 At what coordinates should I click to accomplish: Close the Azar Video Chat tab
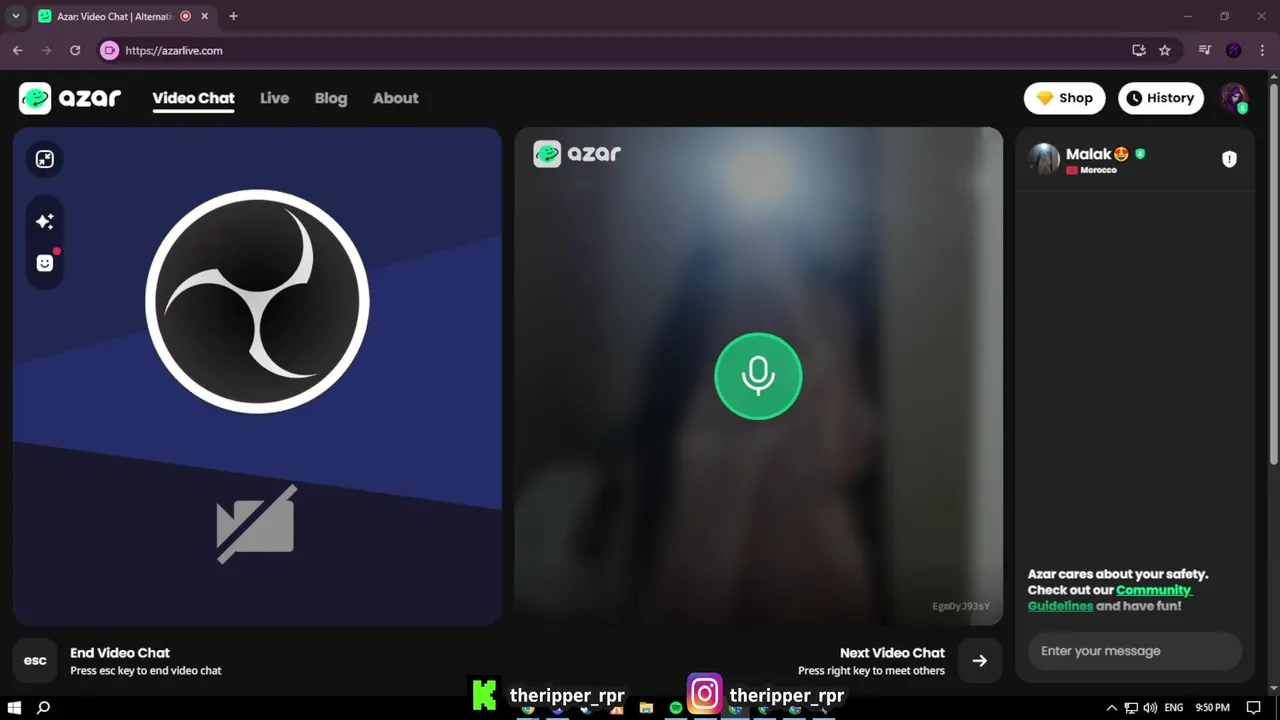(x=205, y=16)
